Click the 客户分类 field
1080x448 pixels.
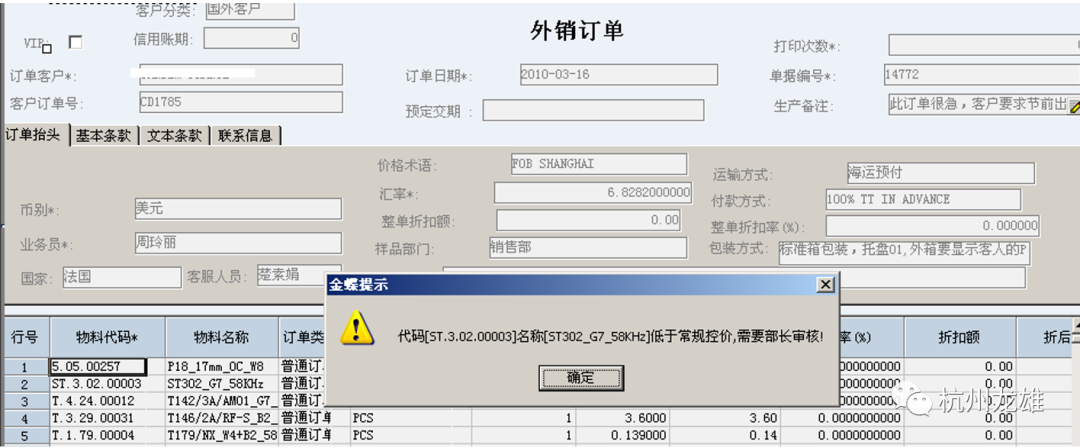250,10
